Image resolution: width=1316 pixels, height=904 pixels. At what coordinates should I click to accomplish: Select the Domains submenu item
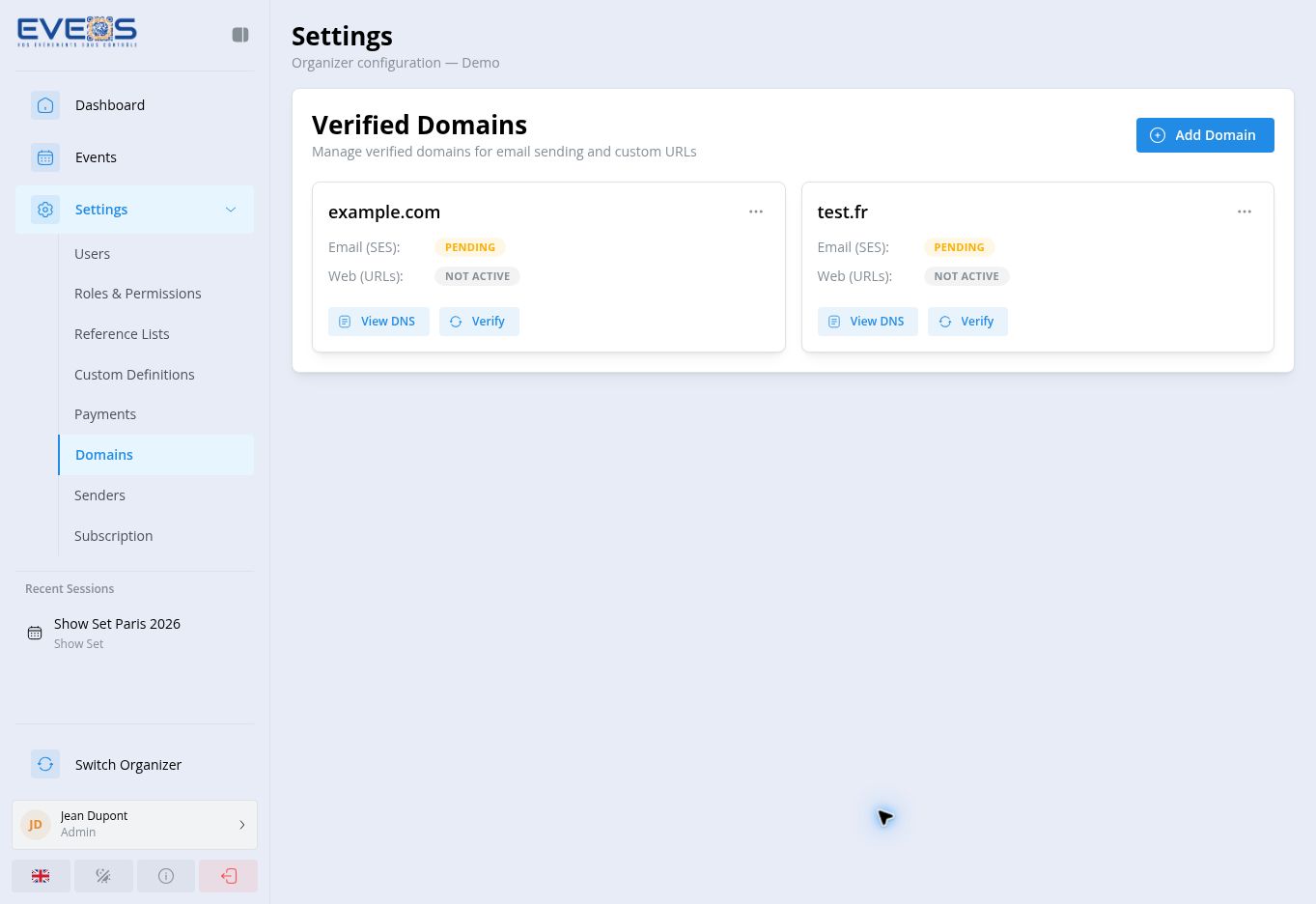[156, 455]
